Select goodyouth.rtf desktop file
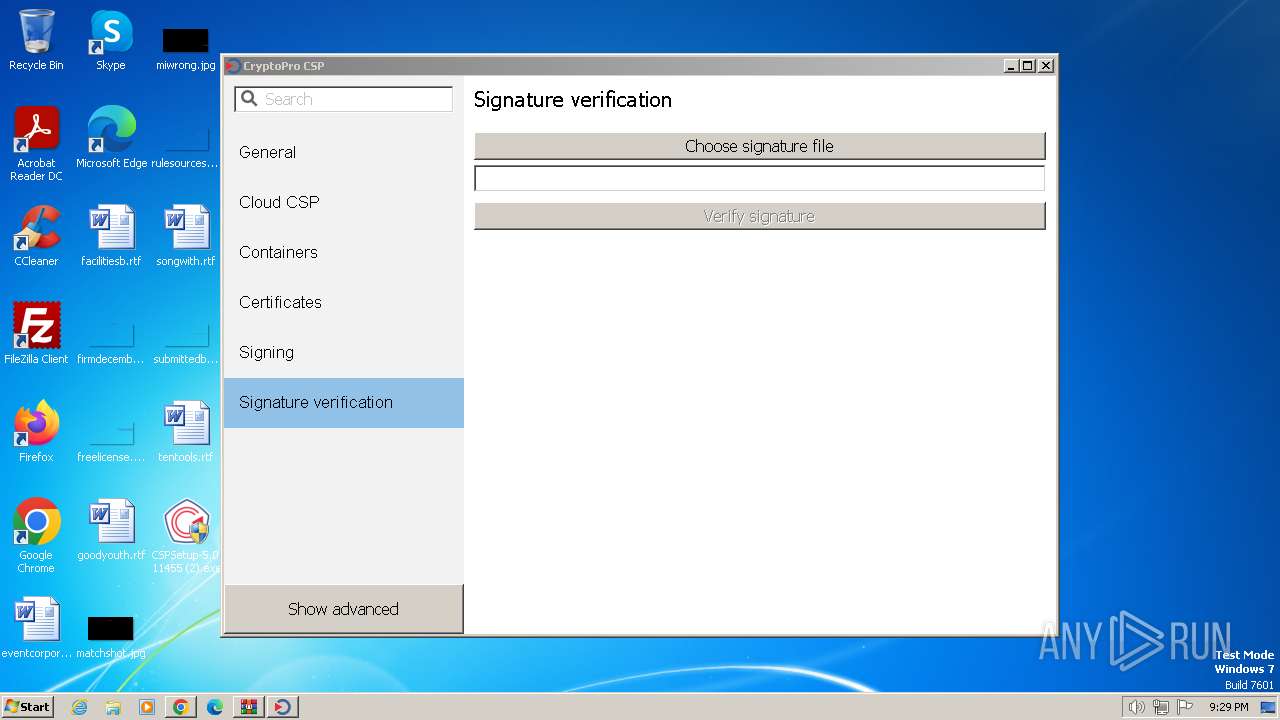 (x=111, y=530)
